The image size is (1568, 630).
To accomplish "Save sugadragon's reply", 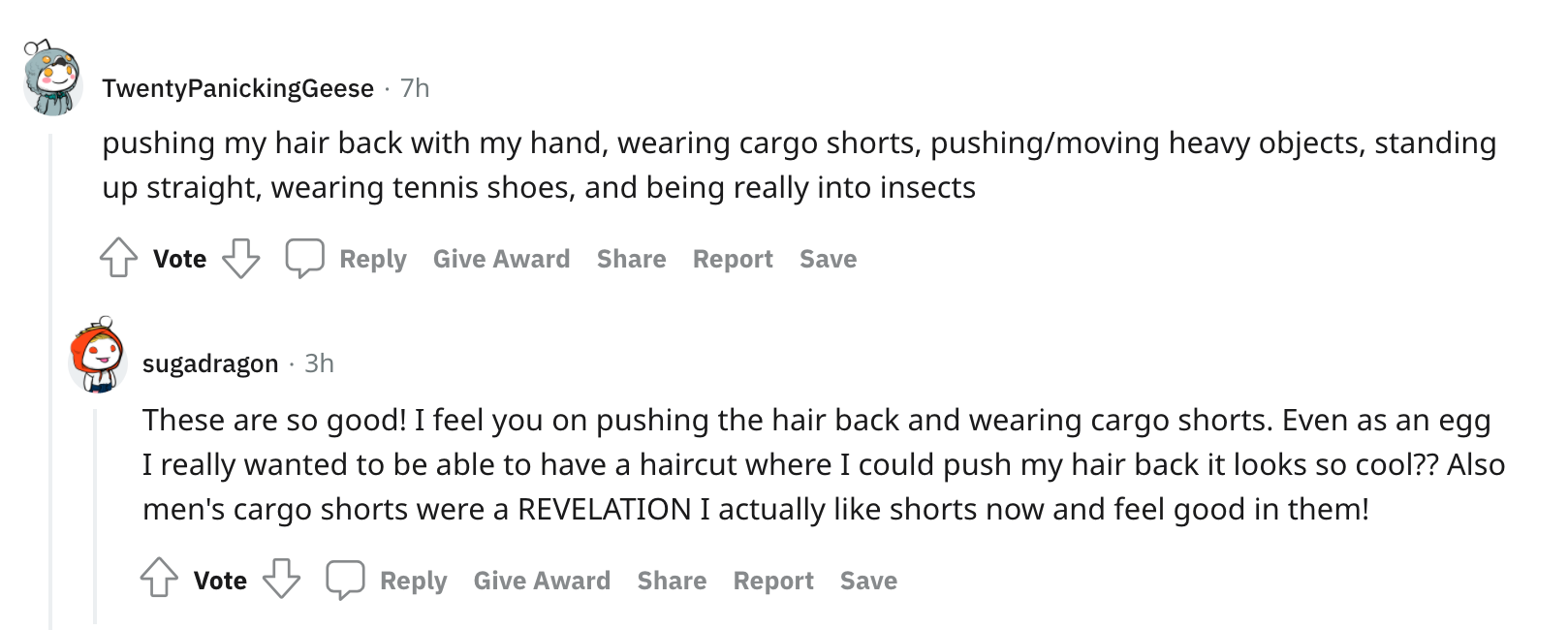I will click(x=868, y=581).
